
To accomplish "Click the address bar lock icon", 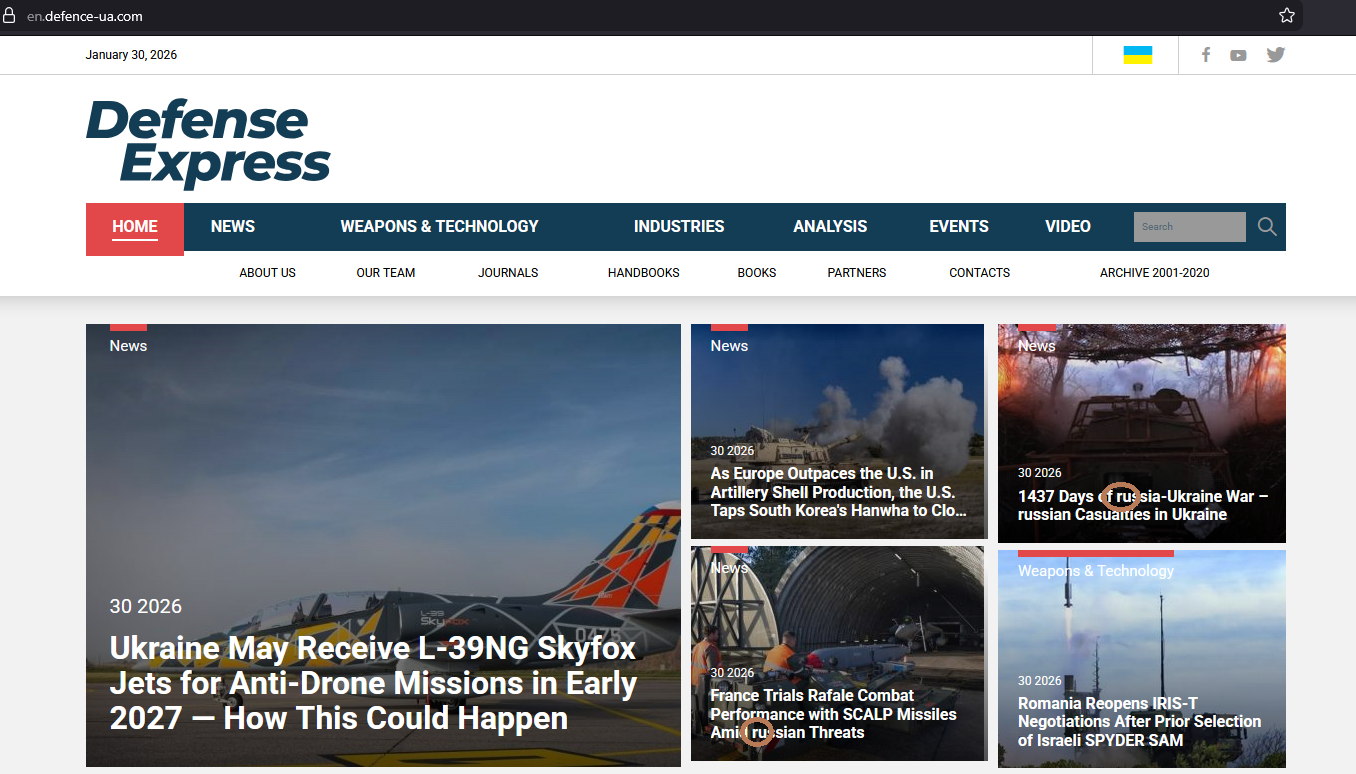I will coord(10,15).
